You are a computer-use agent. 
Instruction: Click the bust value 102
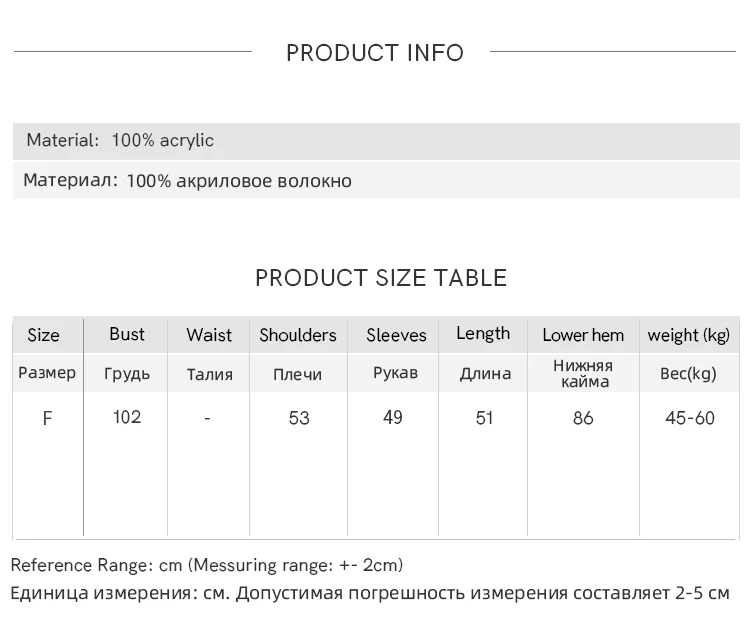coord(127,417)
